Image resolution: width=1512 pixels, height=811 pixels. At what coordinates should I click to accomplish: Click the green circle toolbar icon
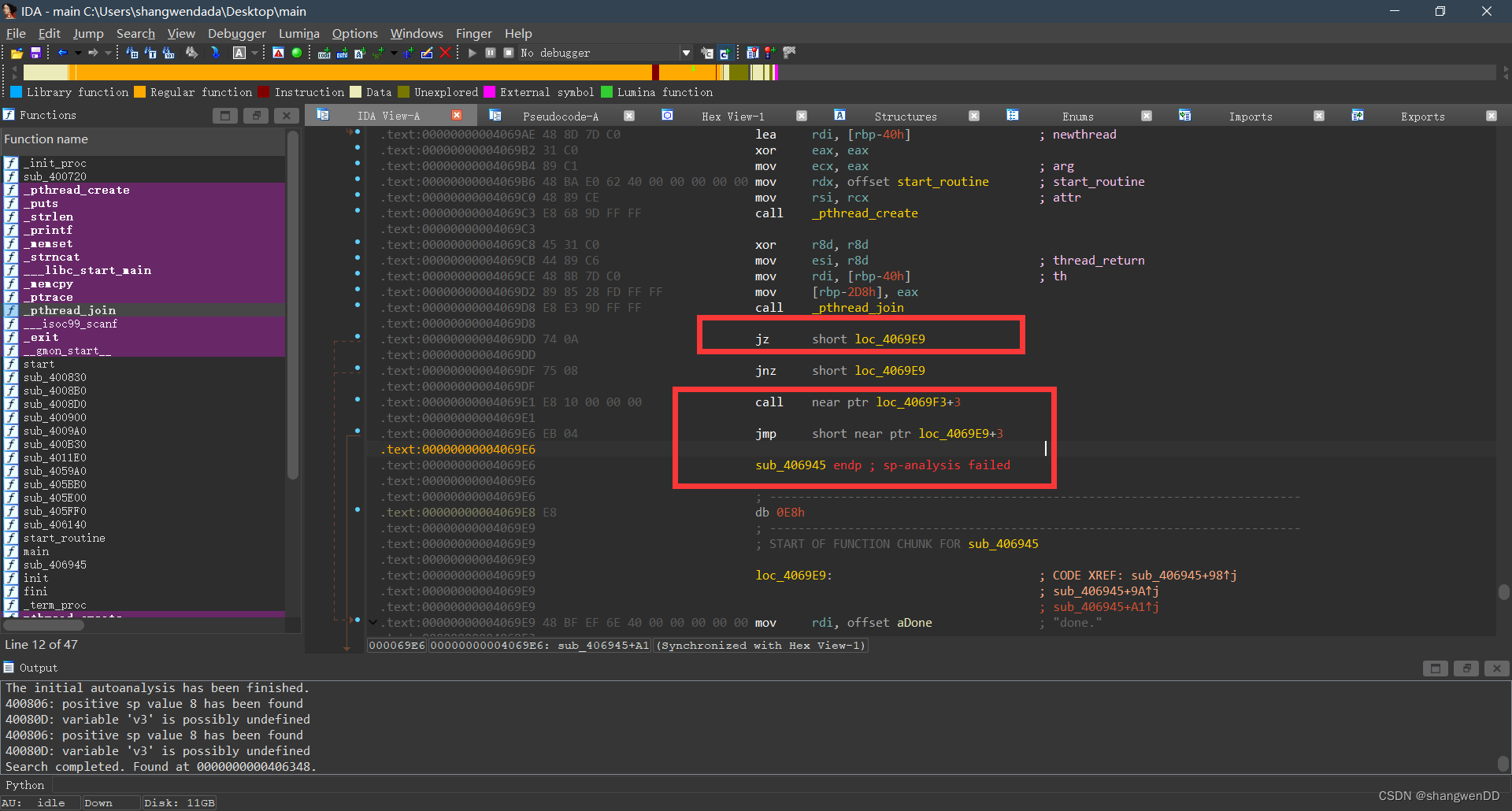[297, 53]
